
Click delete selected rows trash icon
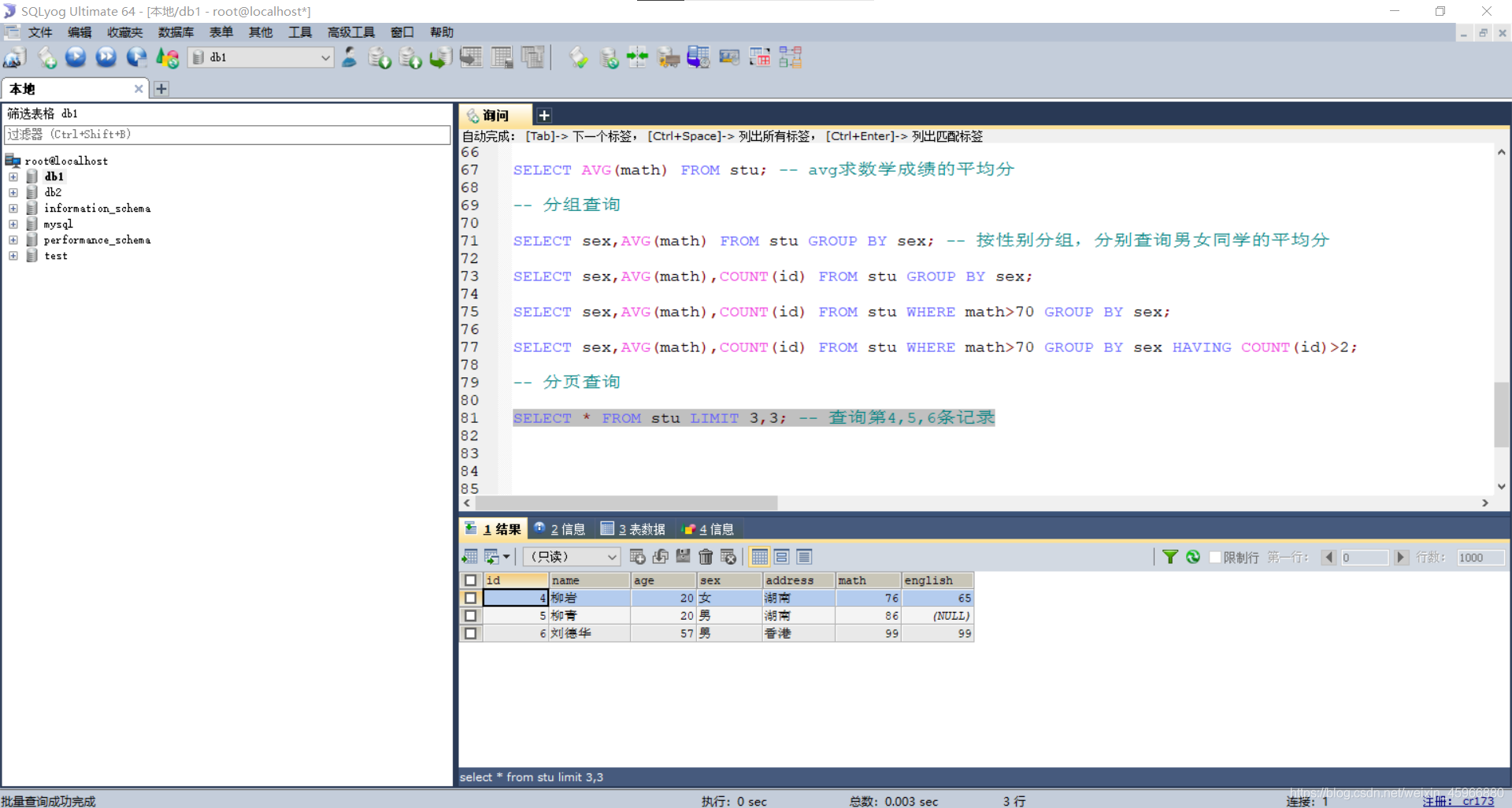pos(706,557)
